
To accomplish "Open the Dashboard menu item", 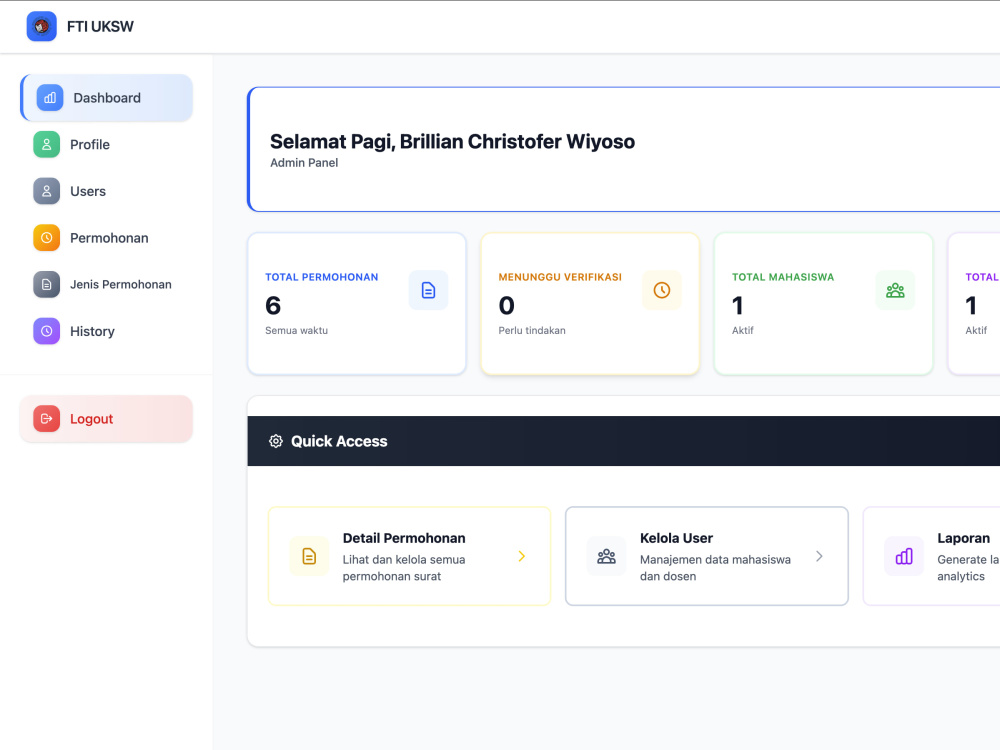I will (107, 98).
